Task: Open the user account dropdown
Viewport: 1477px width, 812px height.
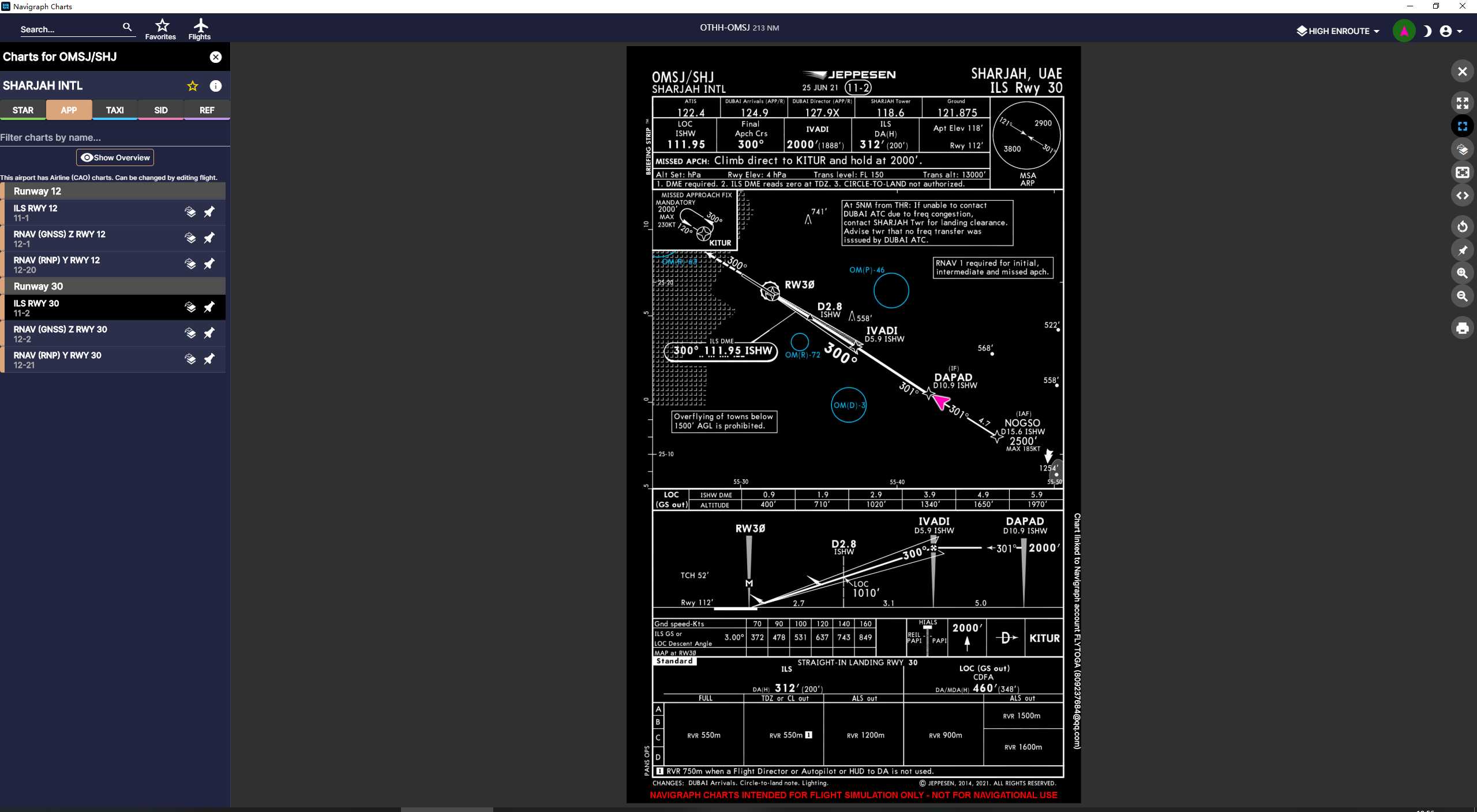Action: [x=1450, y=31]
